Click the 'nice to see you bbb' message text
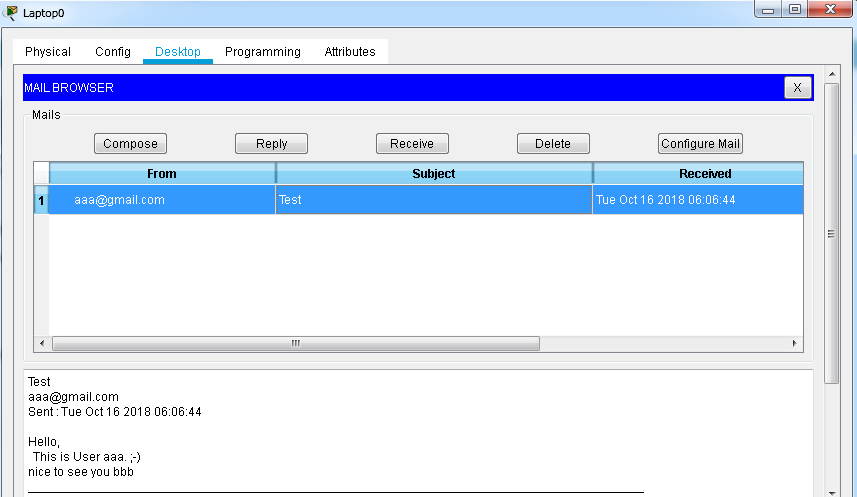 81,472
